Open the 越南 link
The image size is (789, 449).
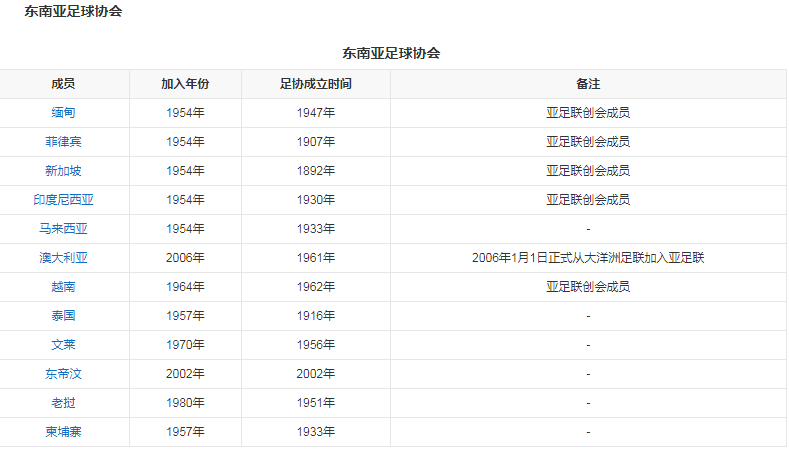point(64,287)
